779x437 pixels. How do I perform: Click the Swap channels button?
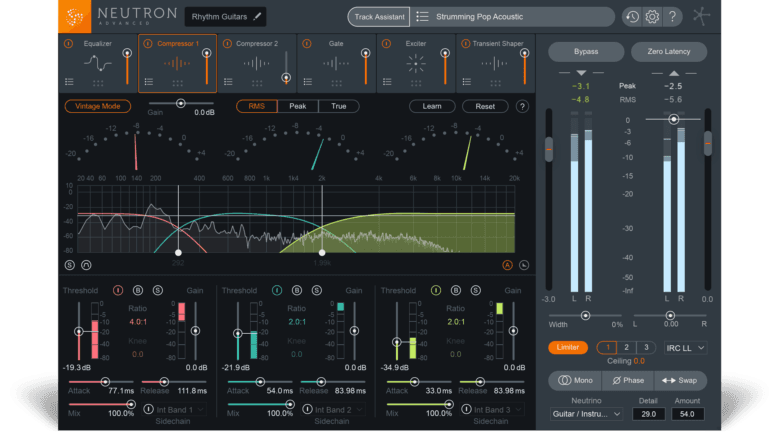[680, 380]
